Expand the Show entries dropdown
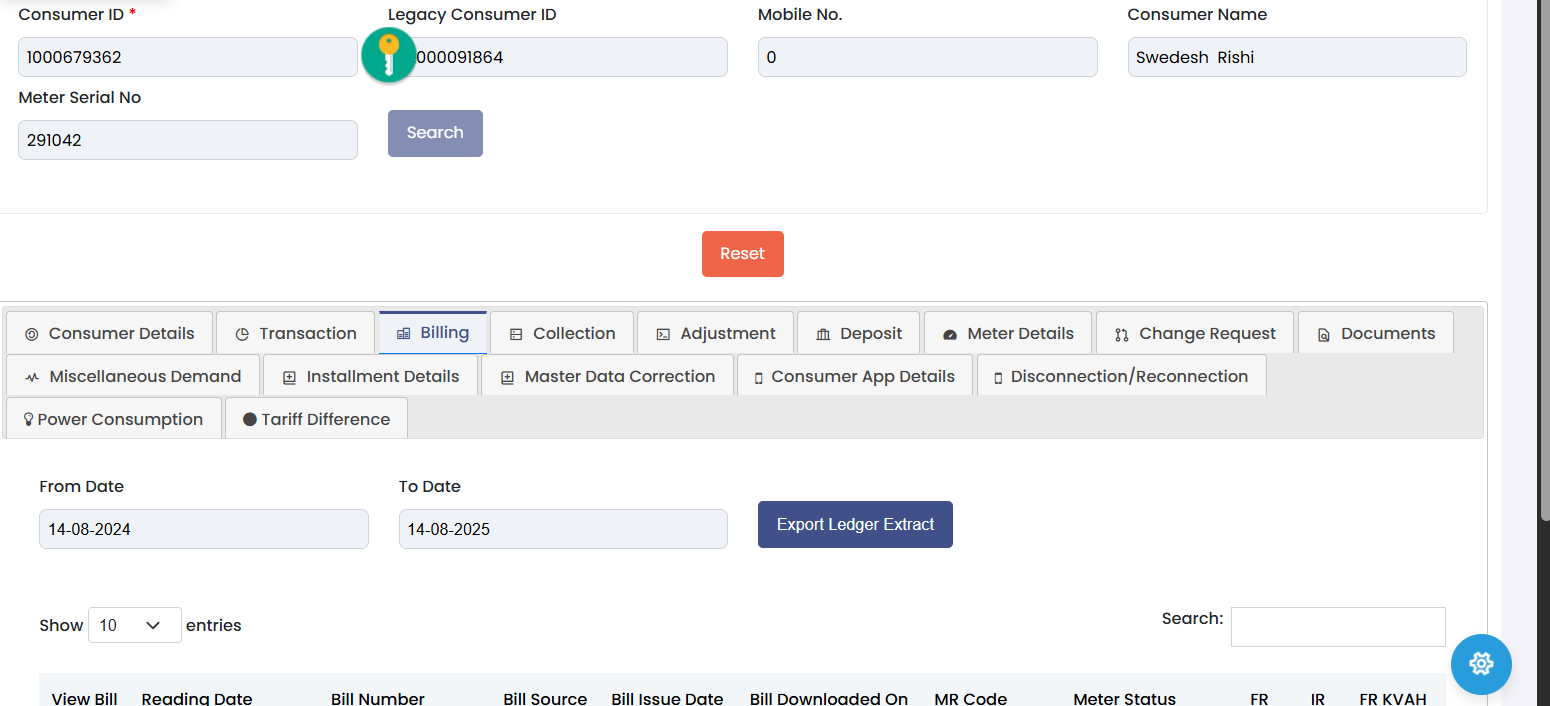 (134, 625)
